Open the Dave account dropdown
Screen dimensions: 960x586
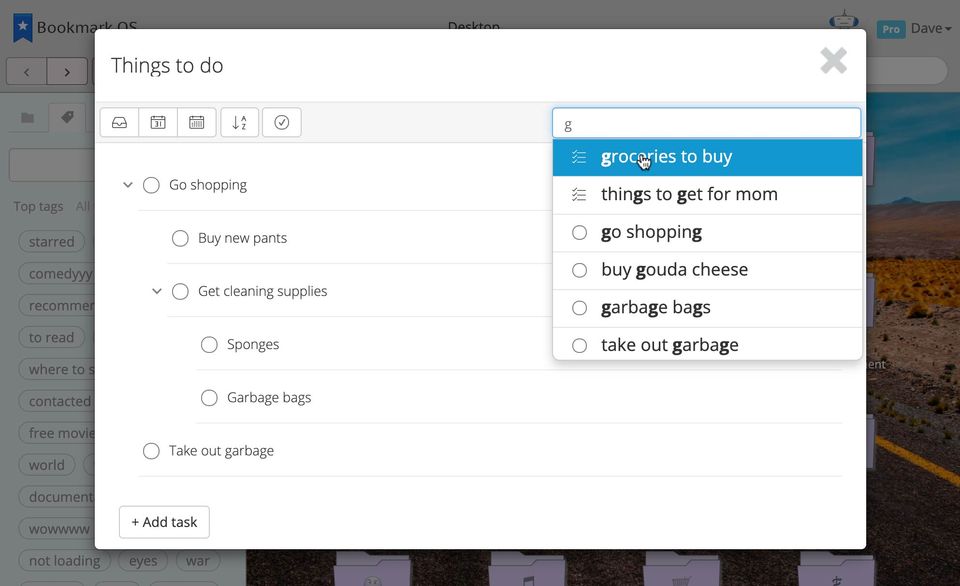(931, 28)
